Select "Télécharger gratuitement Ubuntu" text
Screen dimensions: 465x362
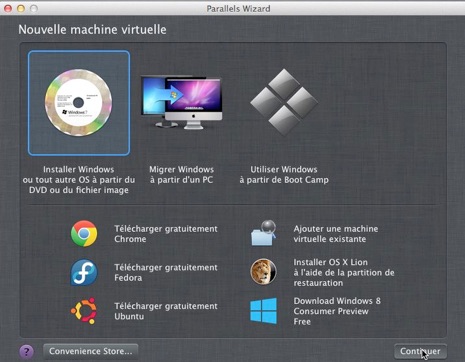166,311
